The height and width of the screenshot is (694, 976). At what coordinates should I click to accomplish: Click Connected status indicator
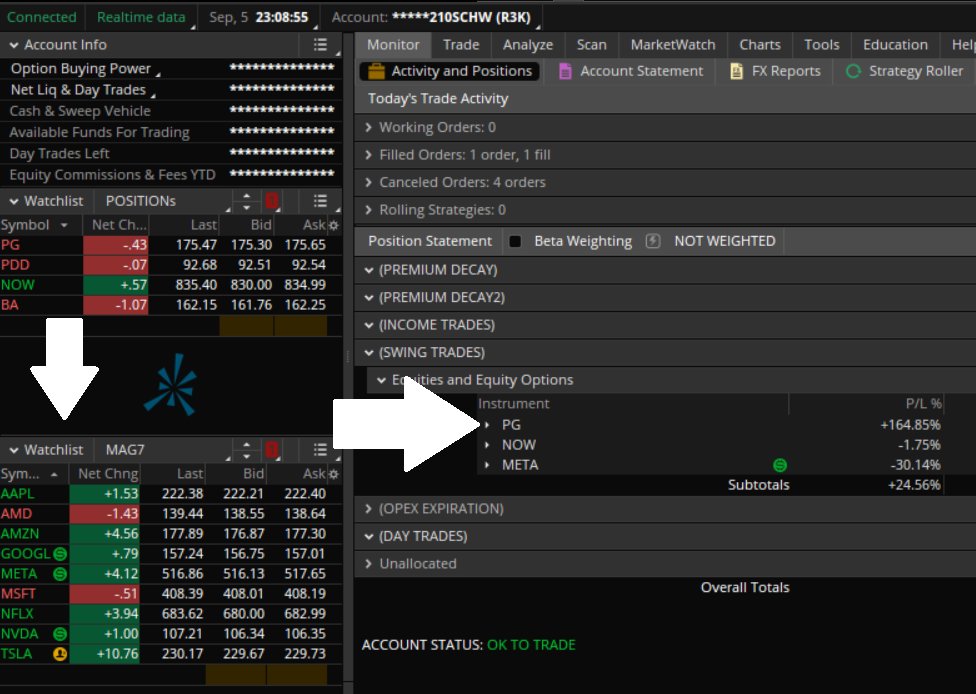coord(42,17)
